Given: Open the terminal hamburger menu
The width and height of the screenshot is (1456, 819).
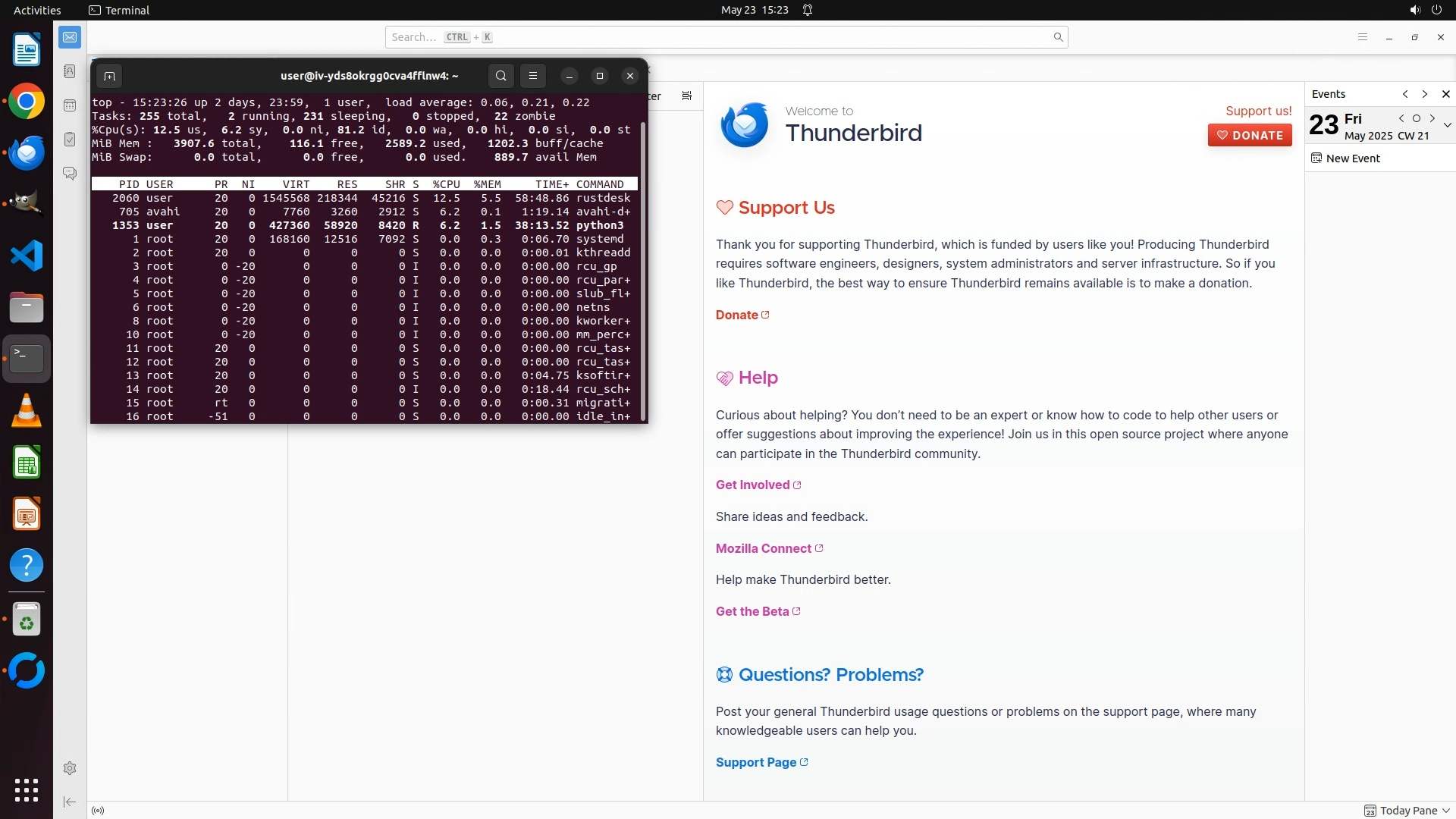Looking at the screenshot, I should 533,76.
